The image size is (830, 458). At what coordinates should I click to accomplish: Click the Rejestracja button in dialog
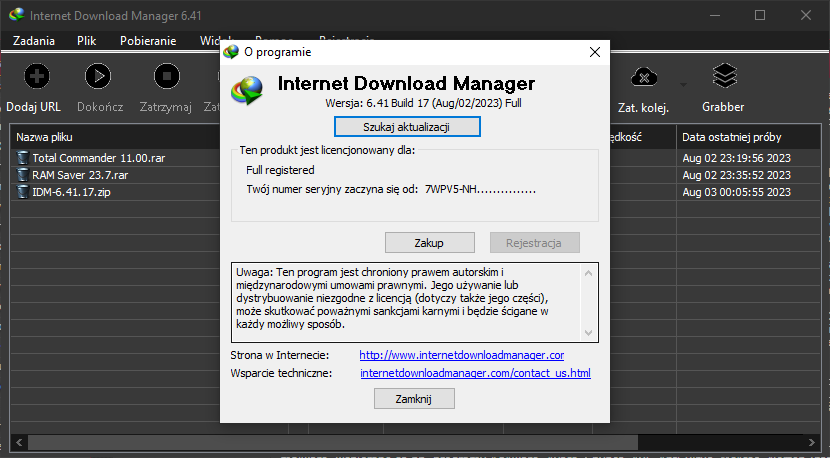pos(535,243)
